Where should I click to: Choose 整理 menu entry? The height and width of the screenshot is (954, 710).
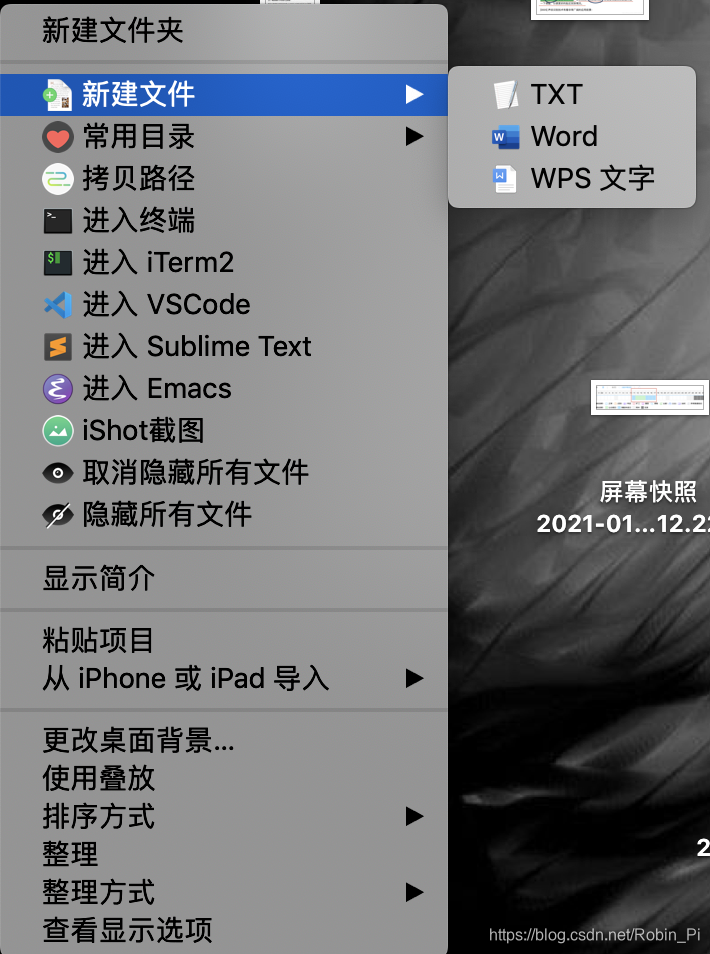[x=224, y=854]
